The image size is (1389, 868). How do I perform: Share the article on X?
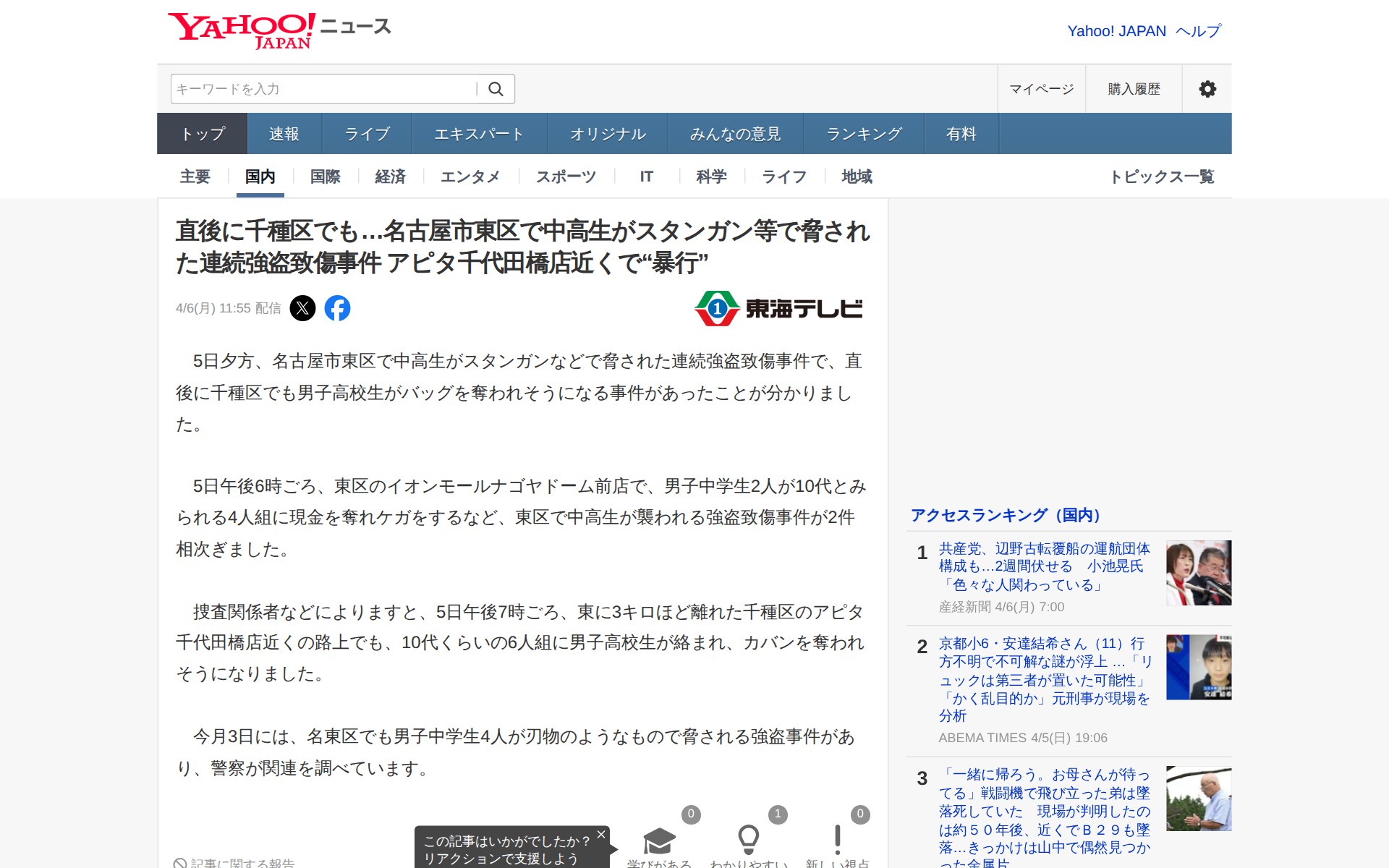tap(302, 308)
